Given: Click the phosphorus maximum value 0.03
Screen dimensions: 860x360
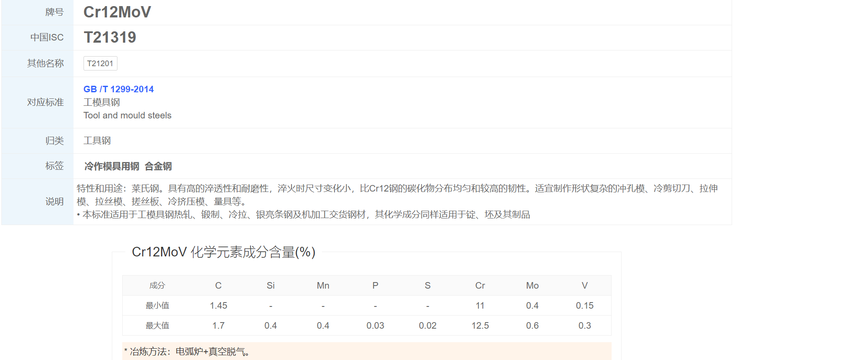Looking at the screenshot, I should [375, 325].
